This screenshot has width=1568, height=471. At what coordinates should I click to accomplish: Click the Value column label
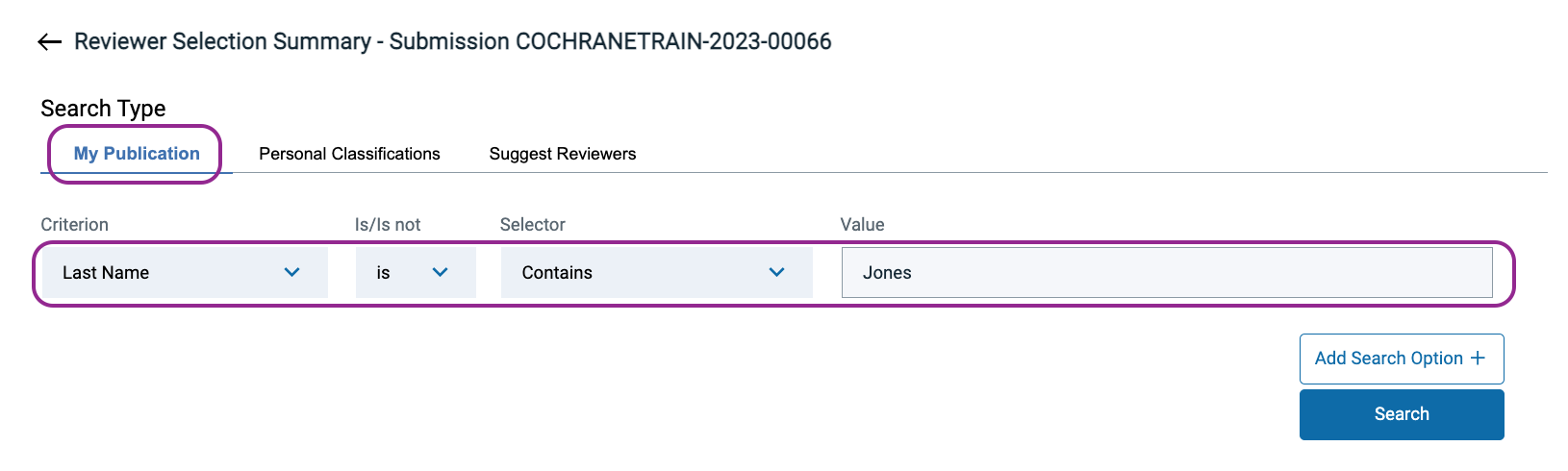tap(862, 225)
